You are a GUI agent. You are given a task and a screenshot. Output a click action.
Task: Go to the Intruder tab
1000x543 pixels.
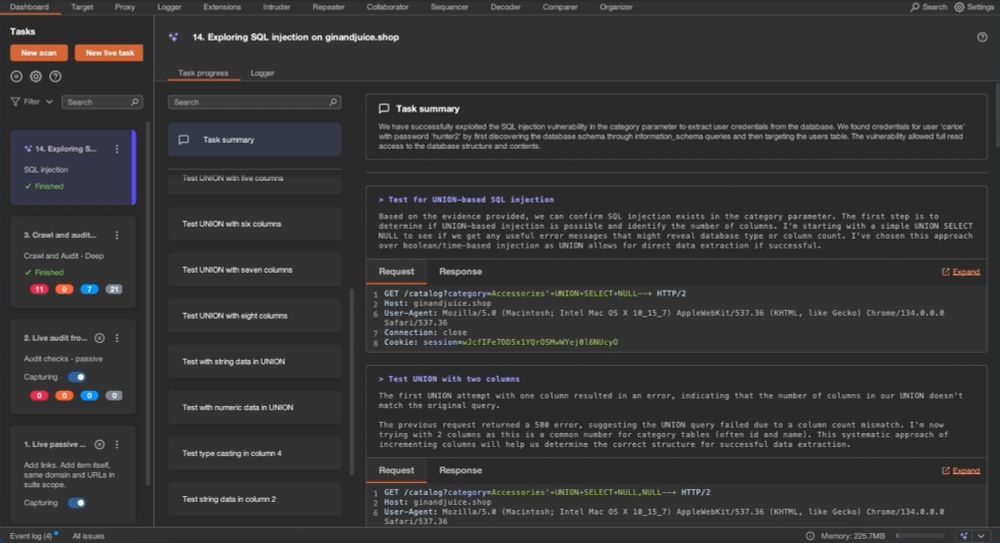tap(276, 7)
